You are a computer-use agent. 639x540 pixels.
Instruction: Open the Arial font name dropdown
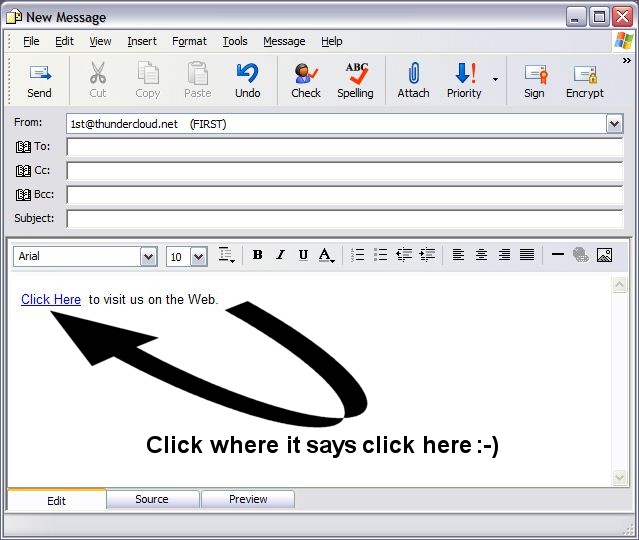coord(148,257)
